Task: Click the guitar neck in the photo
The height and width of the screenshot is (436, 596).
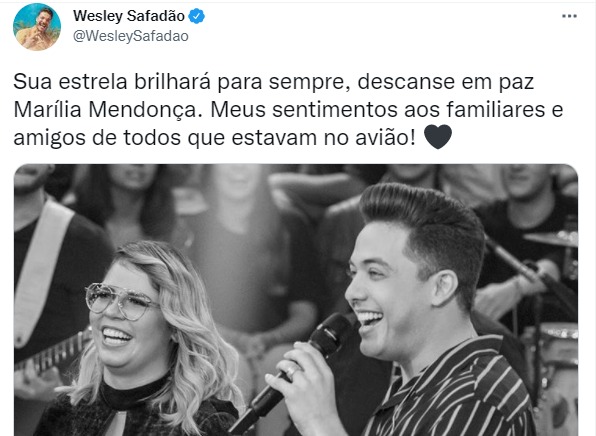Action: pyautogui.click(x=53, y=352)
